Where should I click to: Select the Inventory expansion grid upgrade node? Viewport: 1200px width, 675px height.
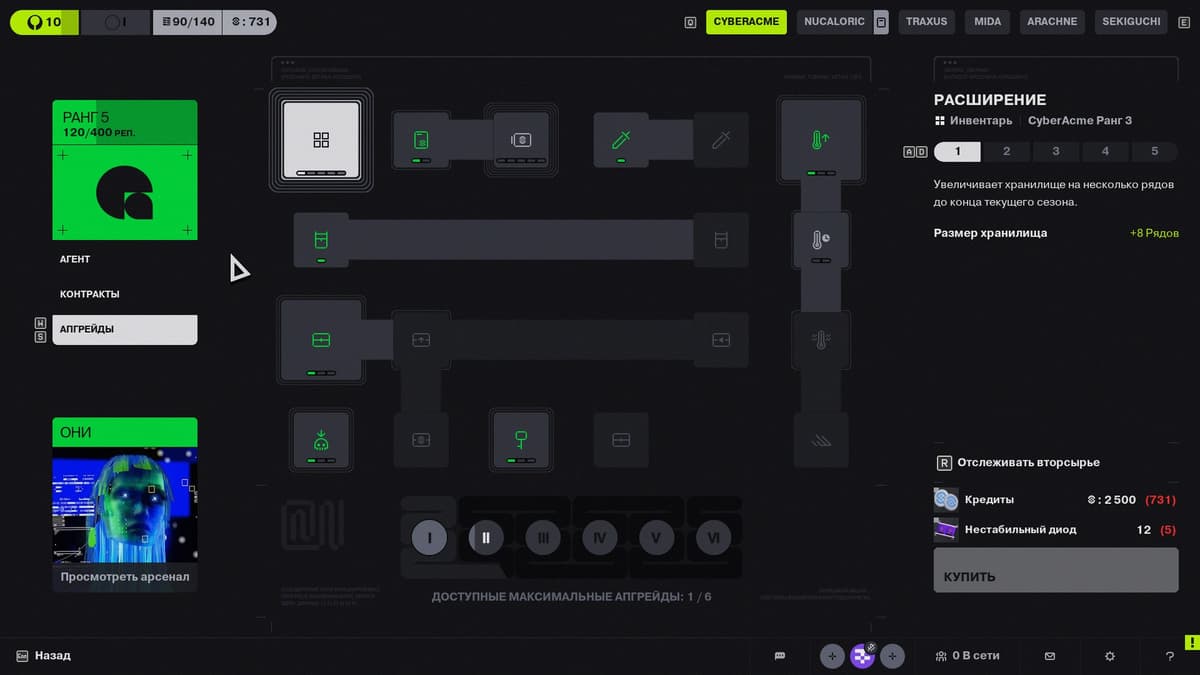pyautogui.click(x=321, y=140)
